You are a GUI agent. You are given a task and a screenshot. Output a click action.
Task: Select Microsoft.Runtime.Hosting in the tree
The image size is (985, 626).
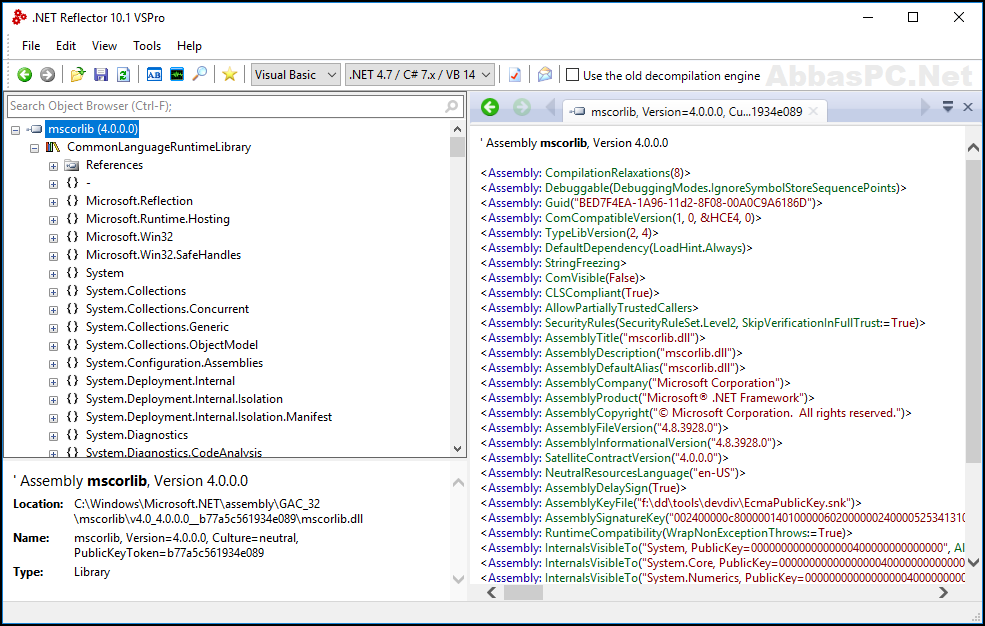[x=158, y=219]
